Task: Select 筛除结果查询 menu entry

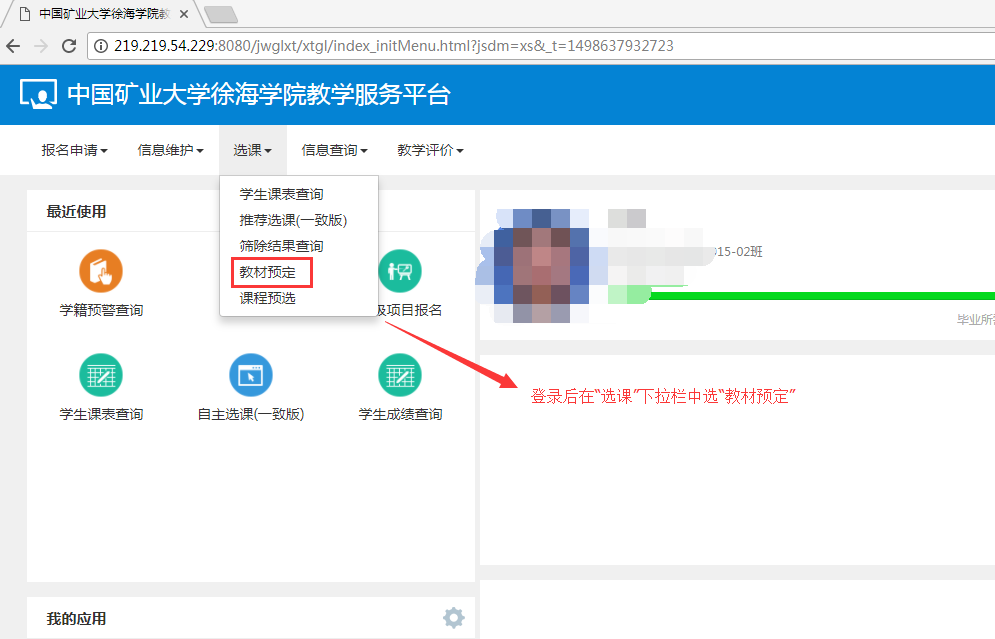Action: click(281, 246)
